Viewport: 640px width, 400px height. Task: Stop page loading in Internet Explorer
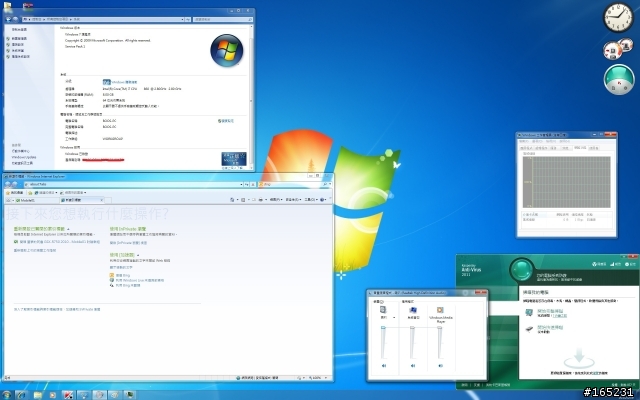[253, 184]
